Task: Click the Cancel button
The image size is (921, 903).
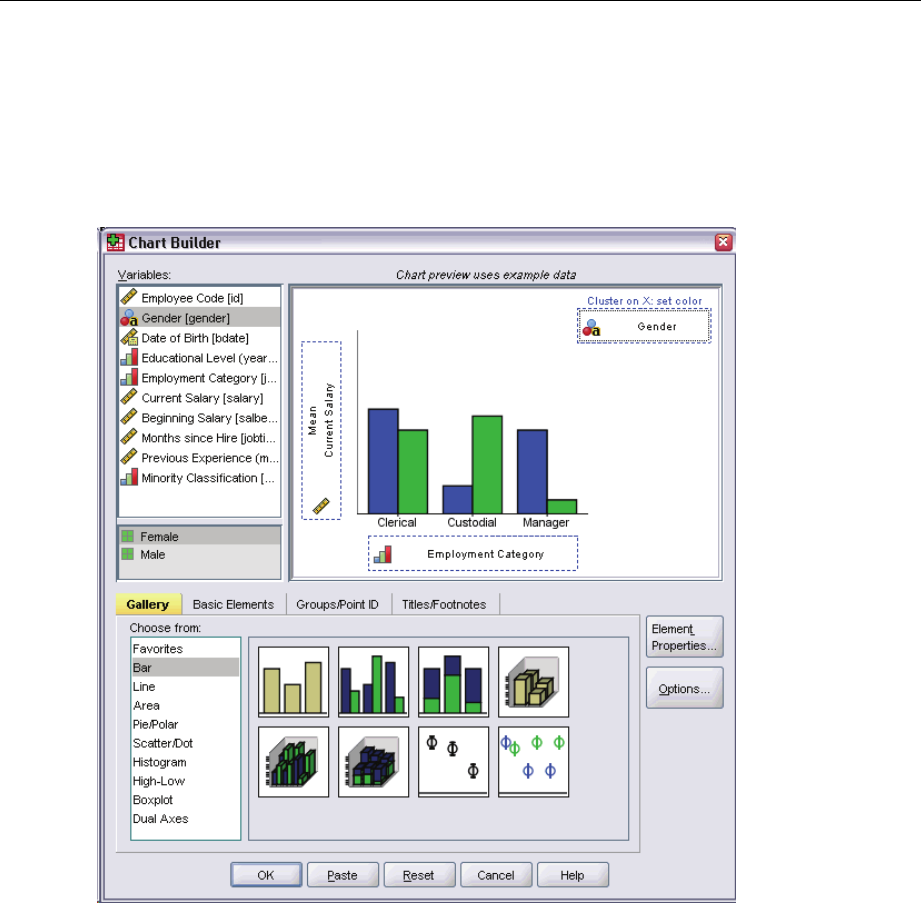Action: click(496, 875)
